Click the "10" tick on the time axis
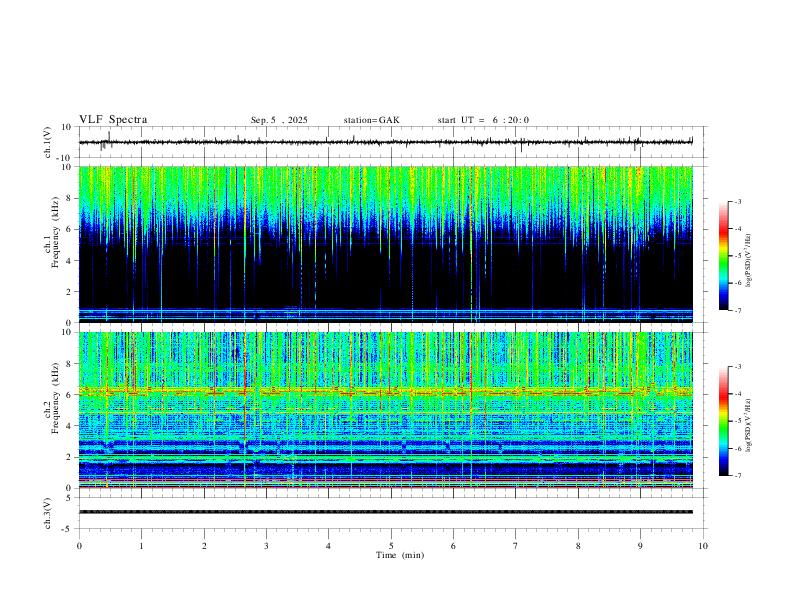Screen dimensions: 792x612 703,546
